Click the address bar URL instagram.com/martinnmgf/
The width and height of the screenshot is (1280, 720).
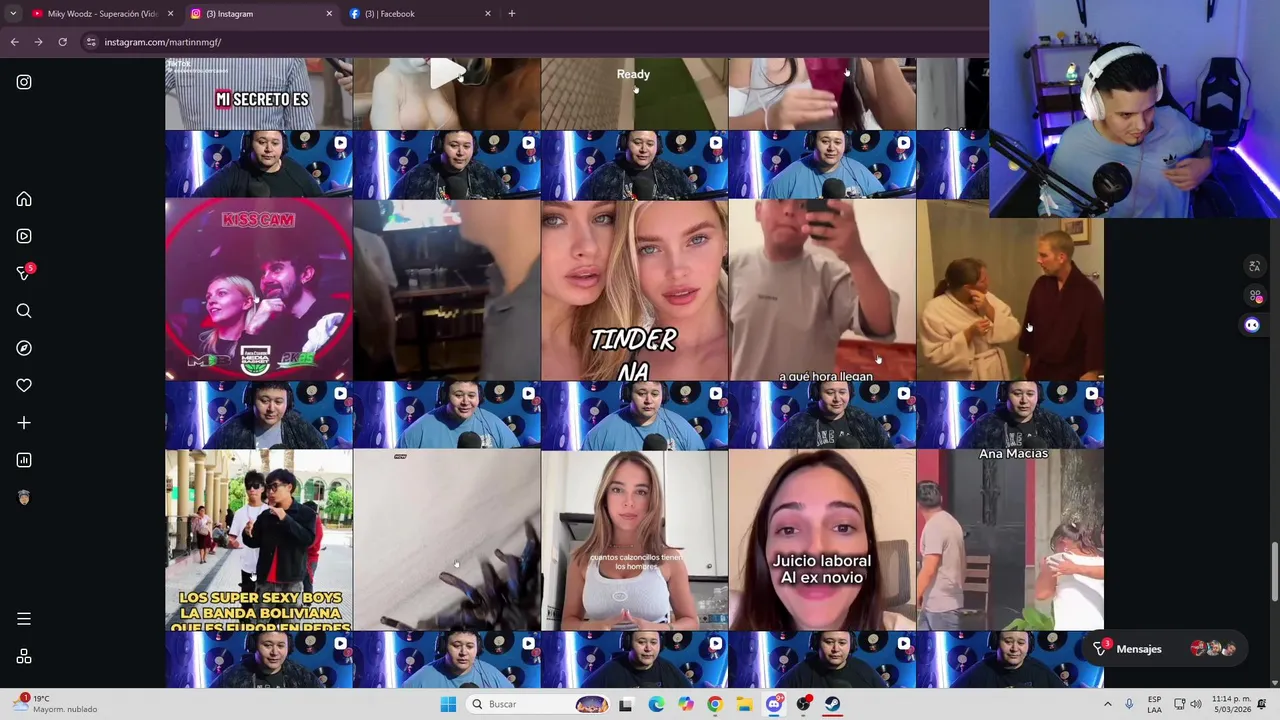tap(163, 42)
